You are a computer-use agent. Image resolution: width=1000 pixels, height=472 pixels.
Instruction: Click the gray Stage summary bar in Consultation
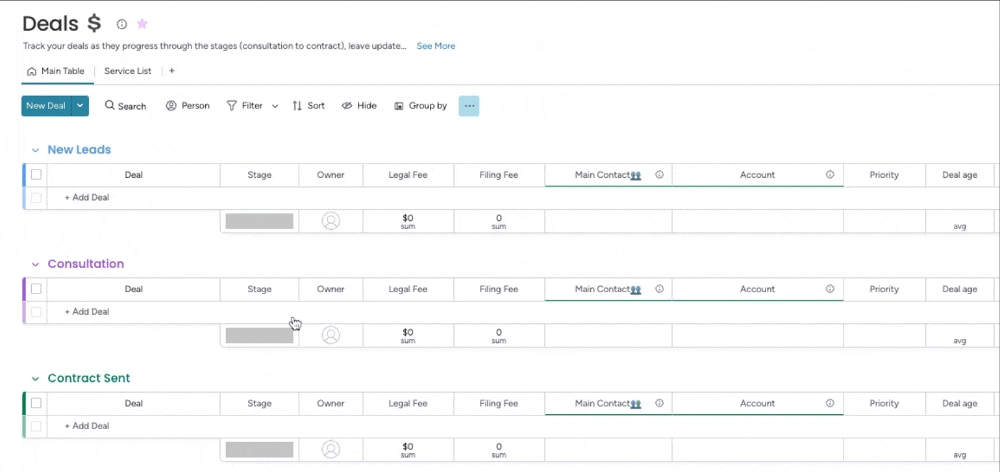[259, 335]
